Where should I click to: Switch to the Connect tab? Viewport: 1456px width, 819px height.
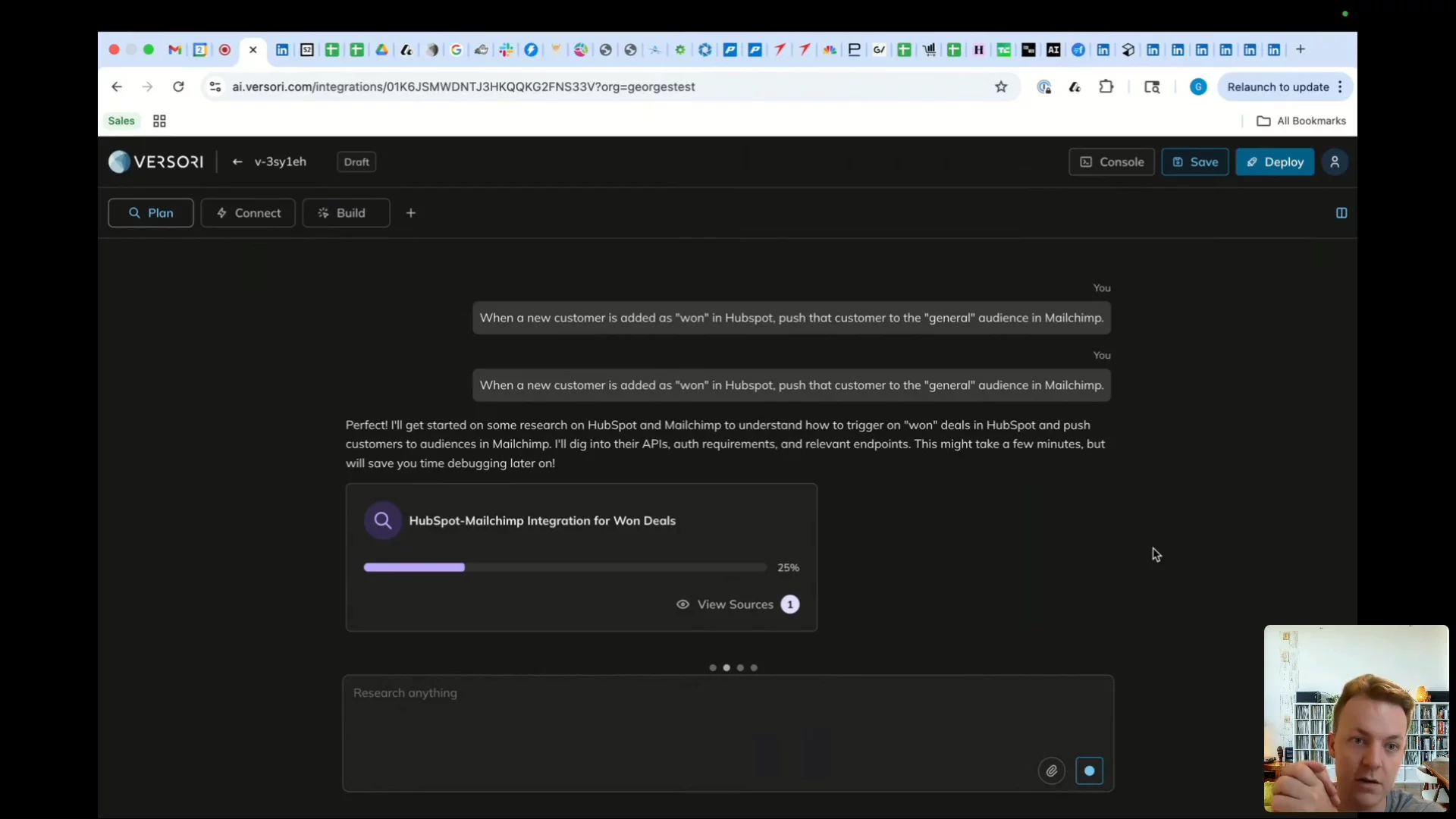tap(248, 213)
